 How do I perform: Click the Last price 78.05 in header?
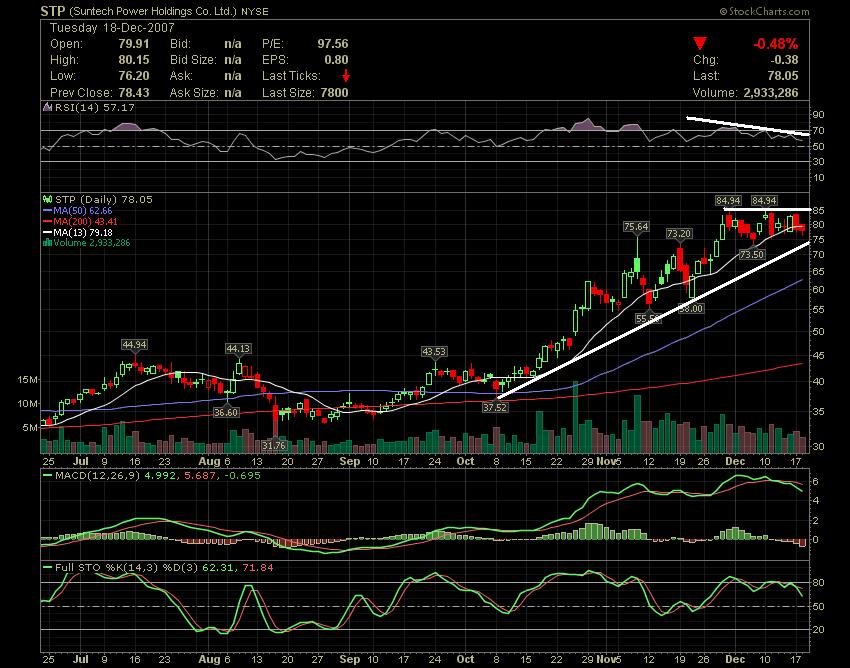pyautogui.click(x=783, y=76)
